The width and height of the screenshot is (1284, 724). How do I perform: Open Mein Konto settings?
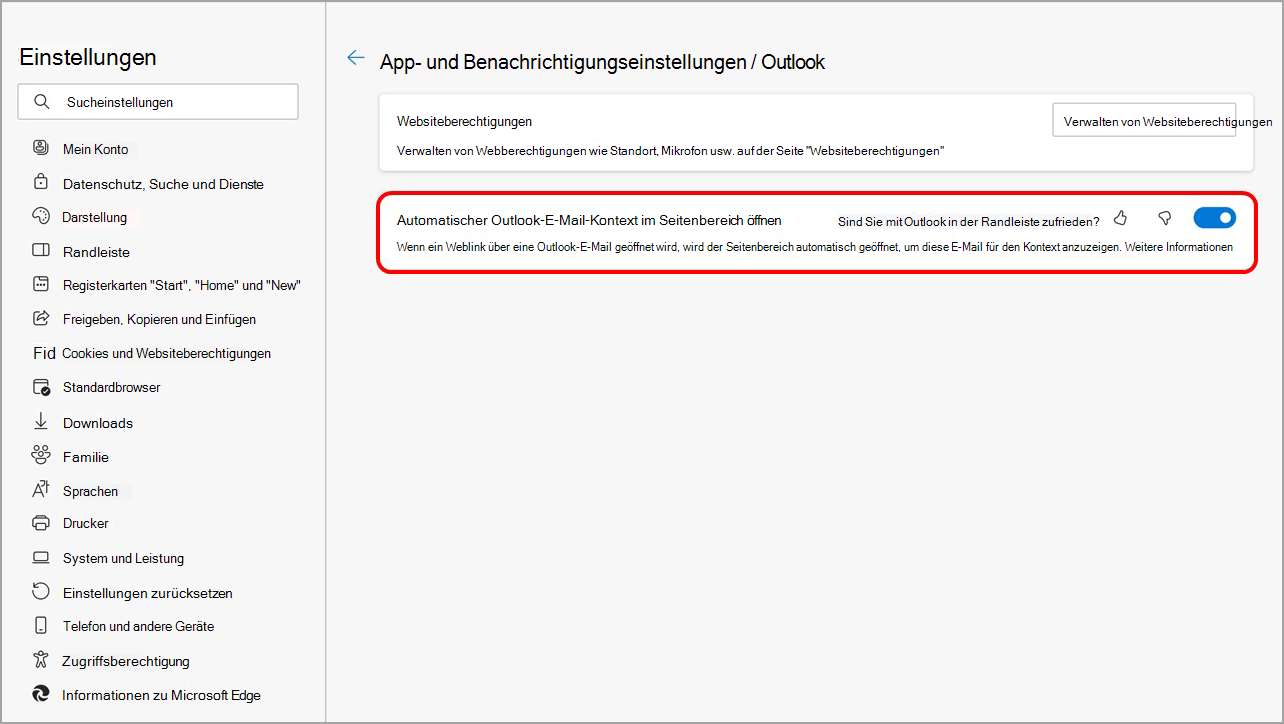(x=96, y=149)
